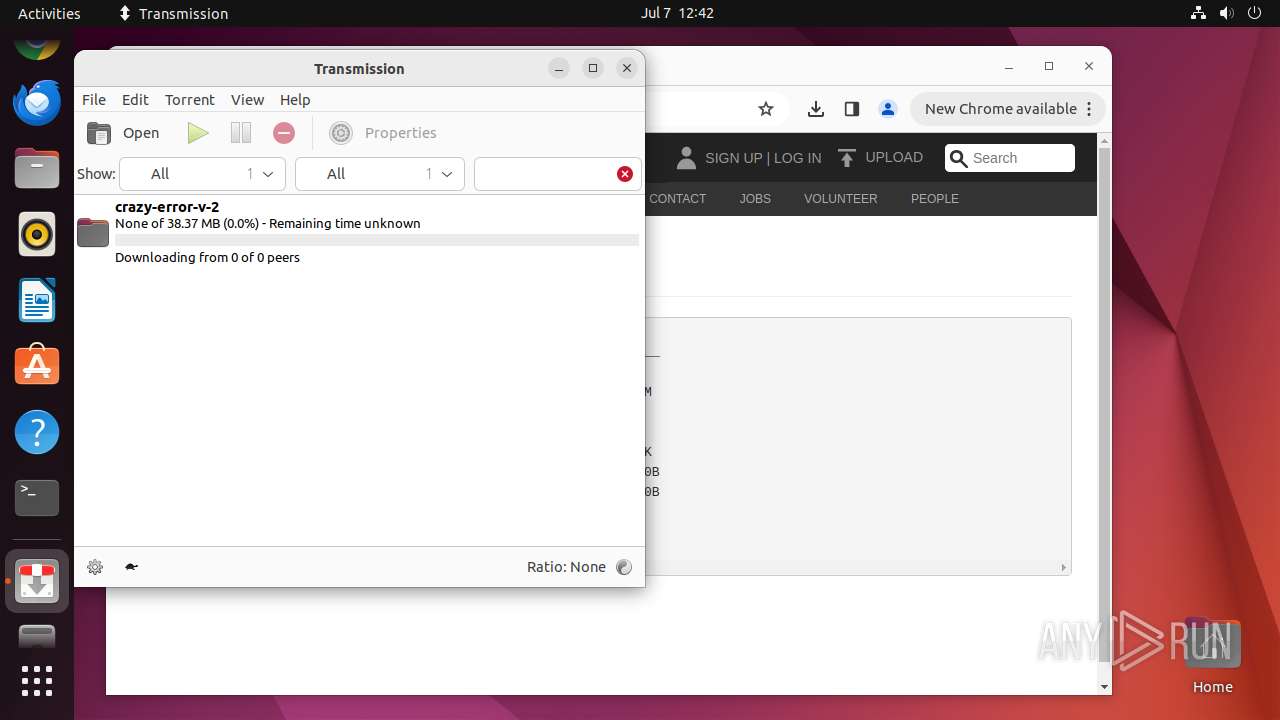
Task: Click the UPLOAD link on webpage
Action: (881, 158)
